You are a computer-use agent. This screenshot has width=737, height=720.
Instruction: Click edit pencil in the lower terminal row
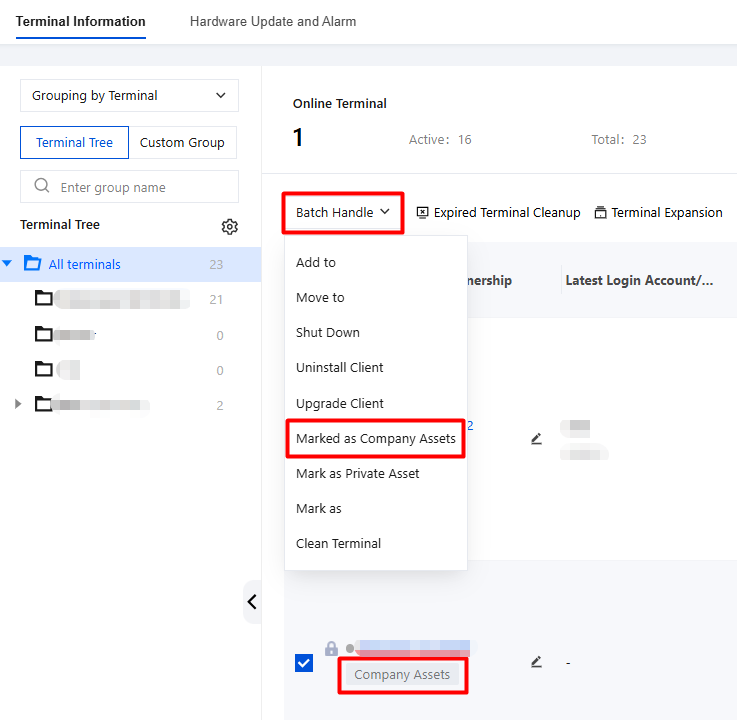coord(536,662)
